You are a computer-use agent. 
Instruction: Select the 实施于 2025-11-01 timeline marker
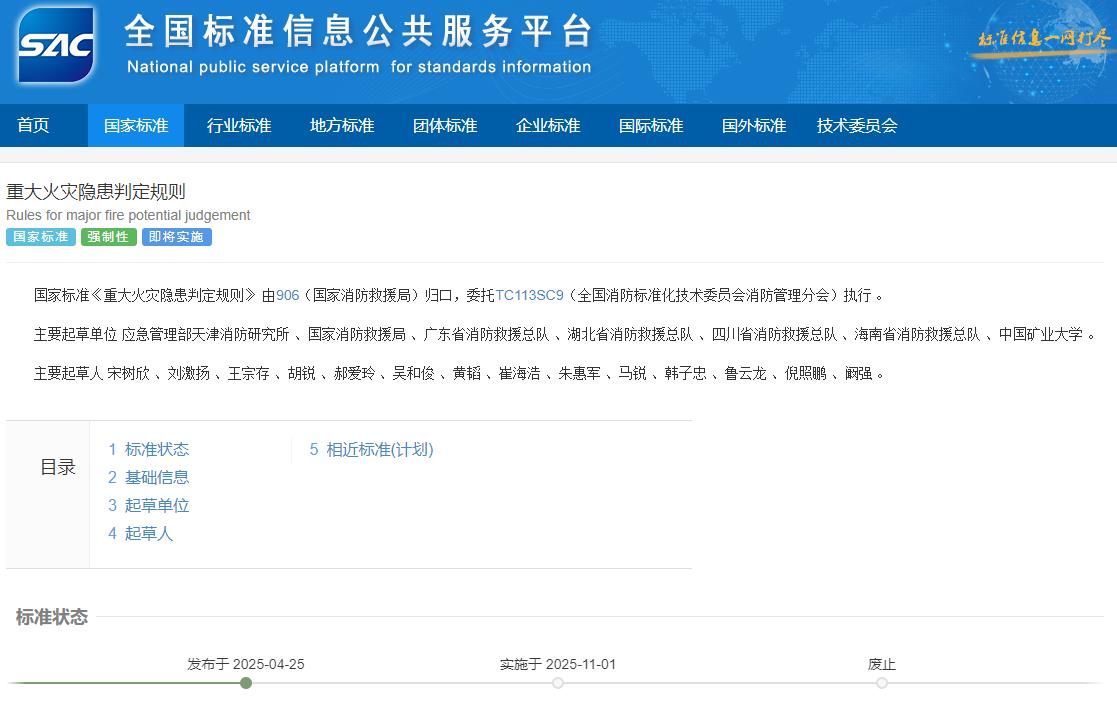pyautogui.click(x=558, y=683)
